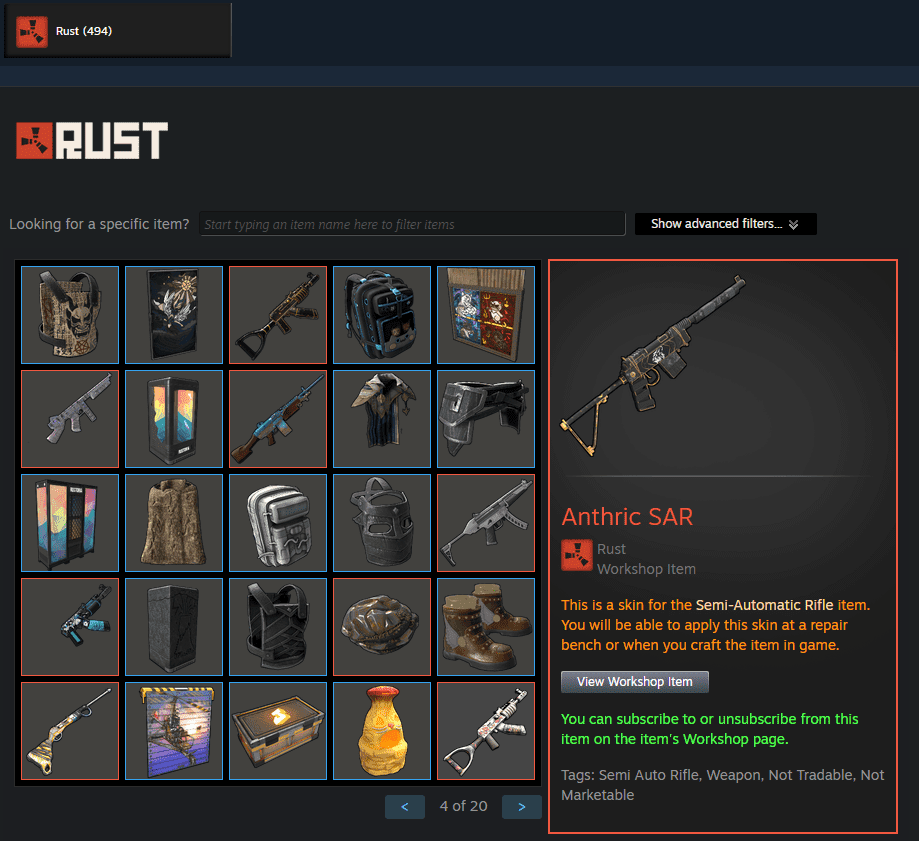The height and width of the screenshot is (841, 919).
Task: Expand Show advanced filters dropdown
Action: (x=726, y=224)
